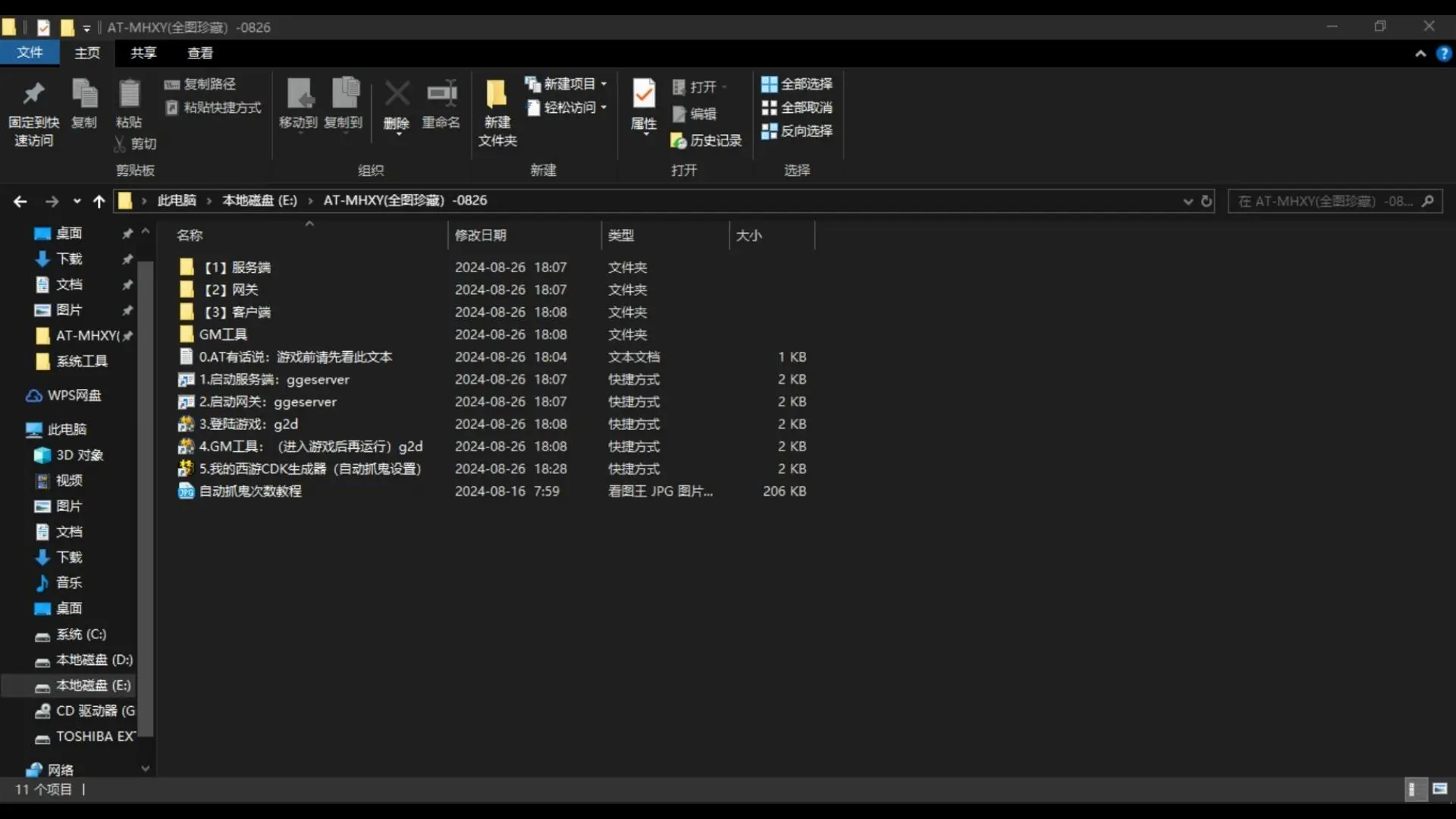
Task: Switch to large icons view in status bar
Action: click(x=1439, y=789)
